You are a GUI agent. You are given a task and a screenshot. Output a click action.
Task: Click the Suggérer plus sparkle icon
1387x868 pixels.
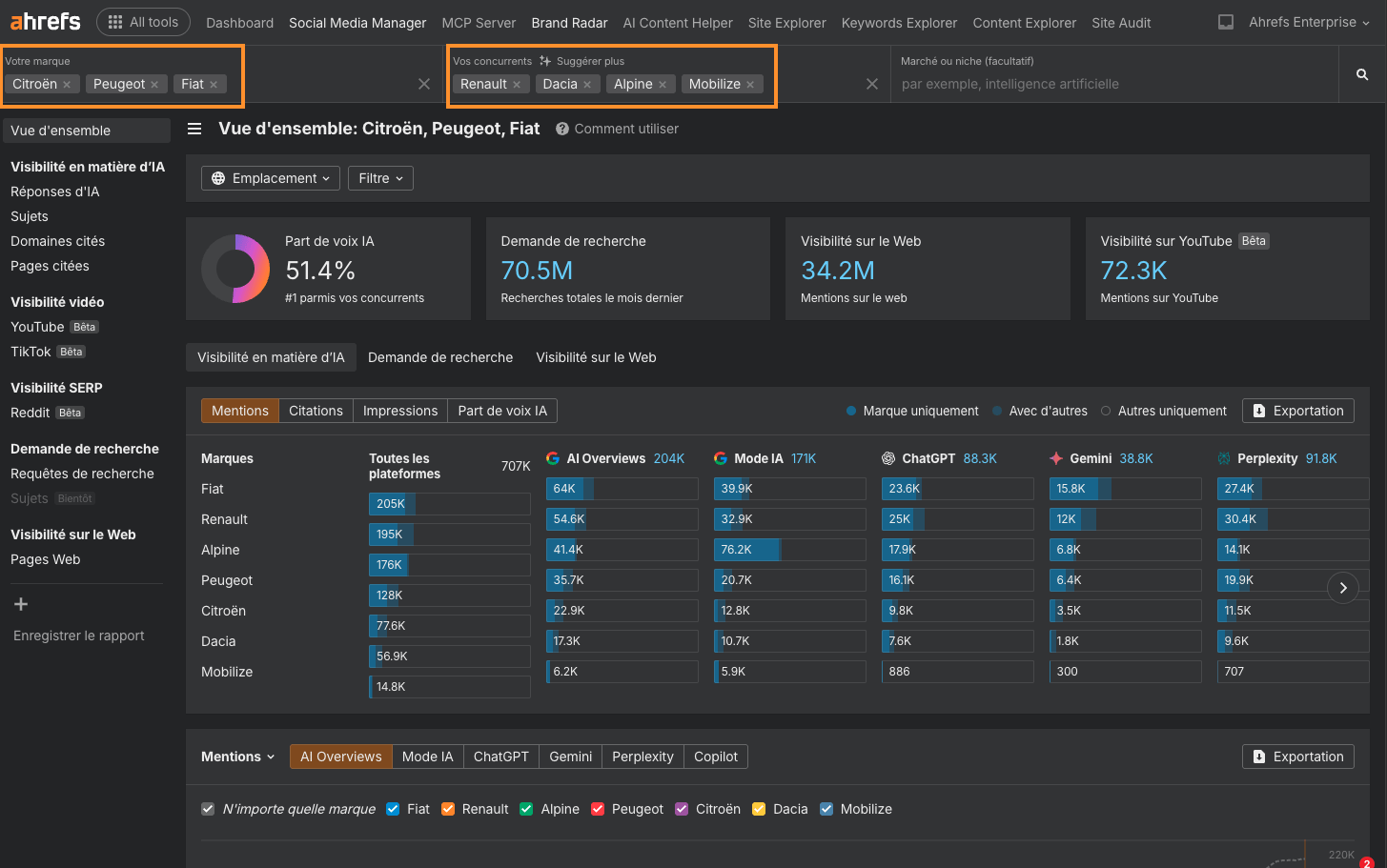[x=545, y=61]
